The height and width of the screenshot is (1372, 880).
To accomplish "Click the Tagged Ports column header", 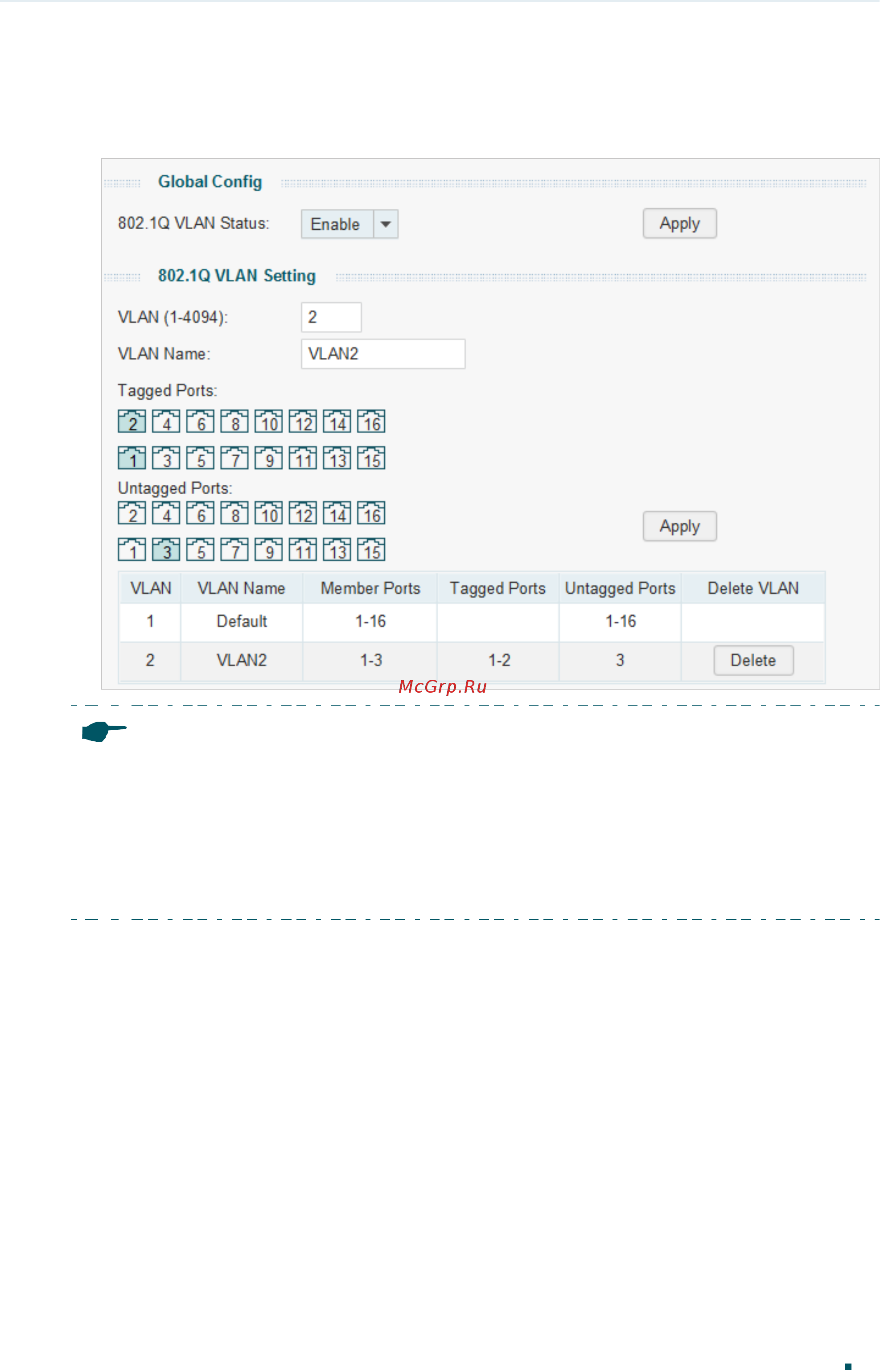I will [x=498, y=588].
